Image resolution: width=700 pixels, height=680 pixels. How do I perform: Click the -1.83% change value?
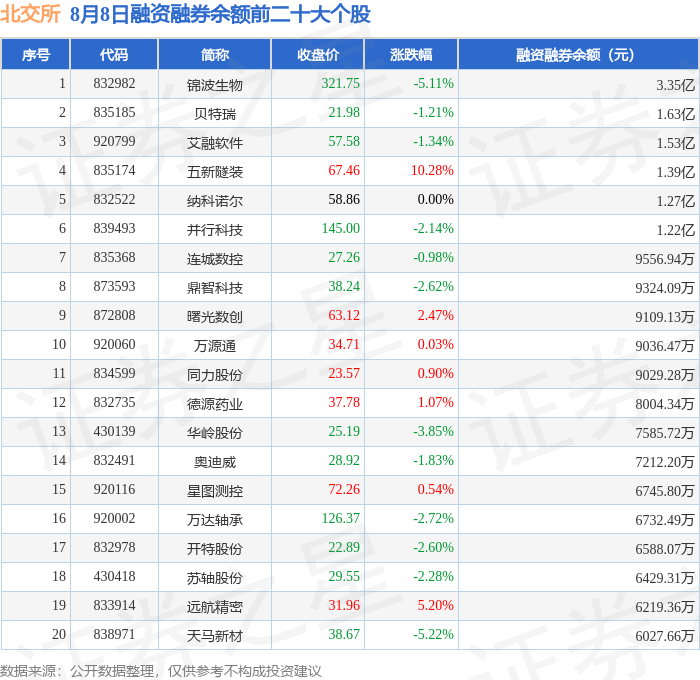coord(433,461)
